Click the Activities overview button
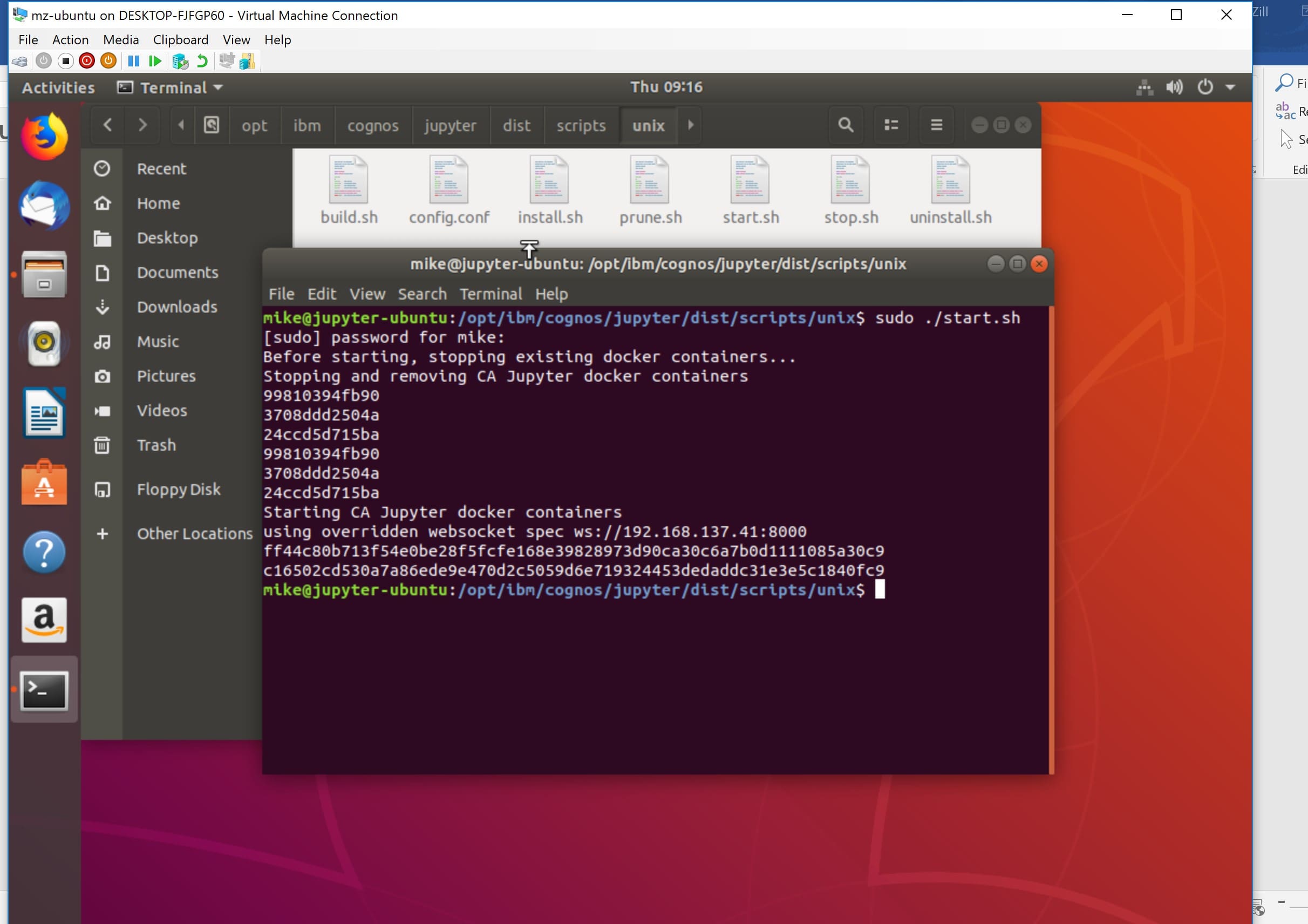1308x924 pixels. [x=57, y=87]
